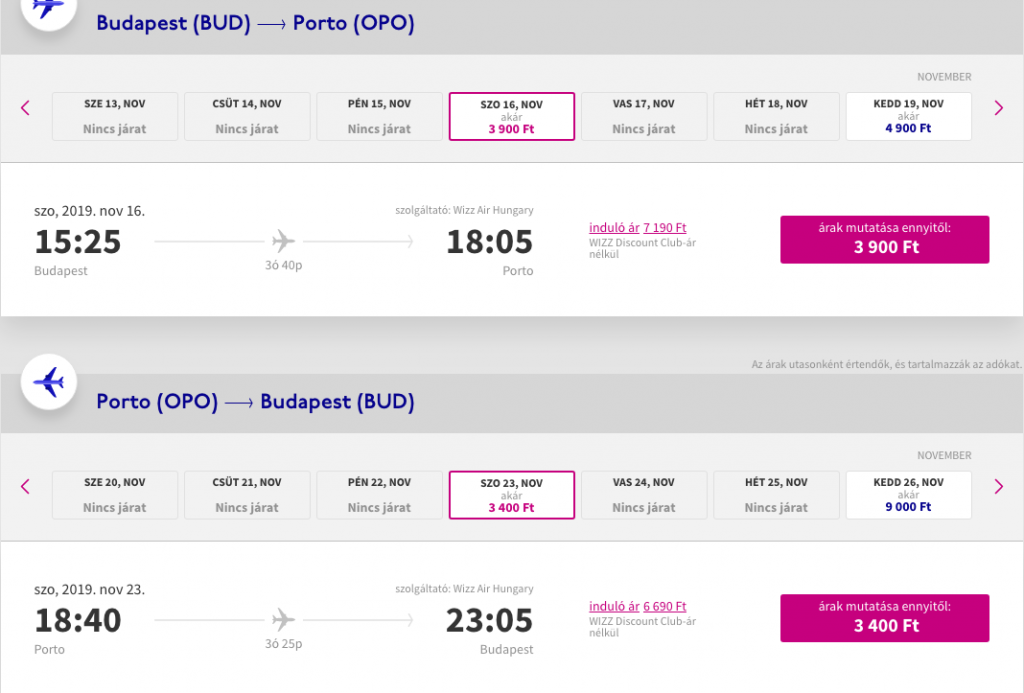Image resolution: width=1024 pixels, height=693 pixels.
Task: Show earlier dates for Budapest–Porto flight
Action: (x=25, y=108)
